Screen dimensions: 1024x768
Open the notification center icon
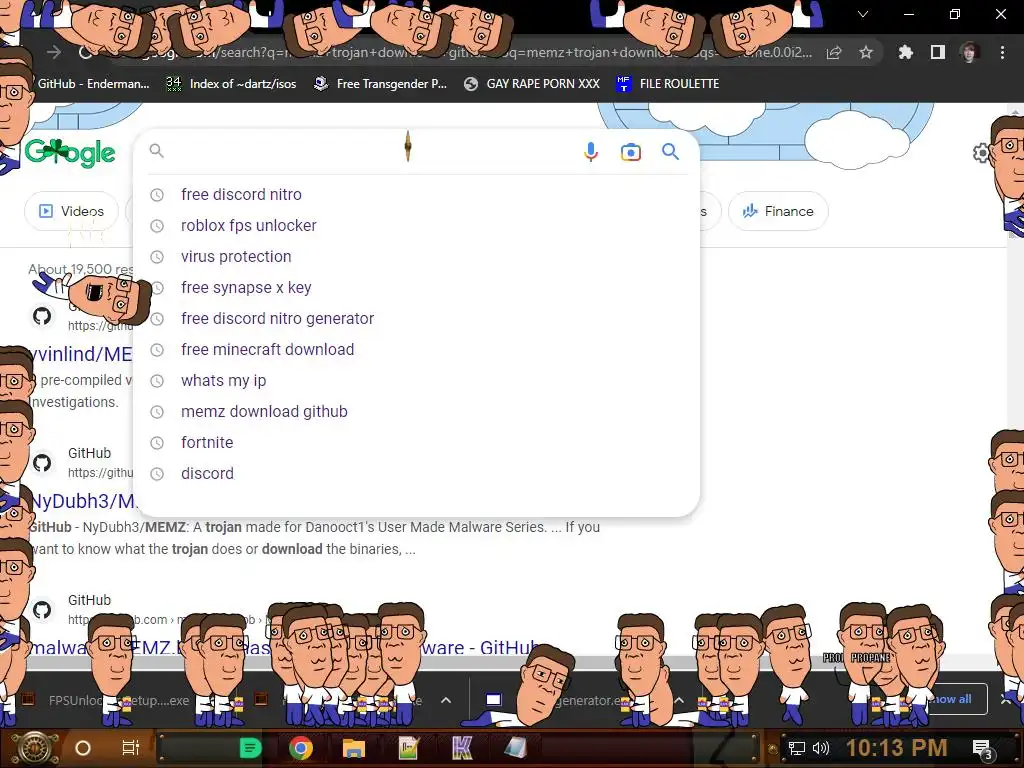pos(984,749)
